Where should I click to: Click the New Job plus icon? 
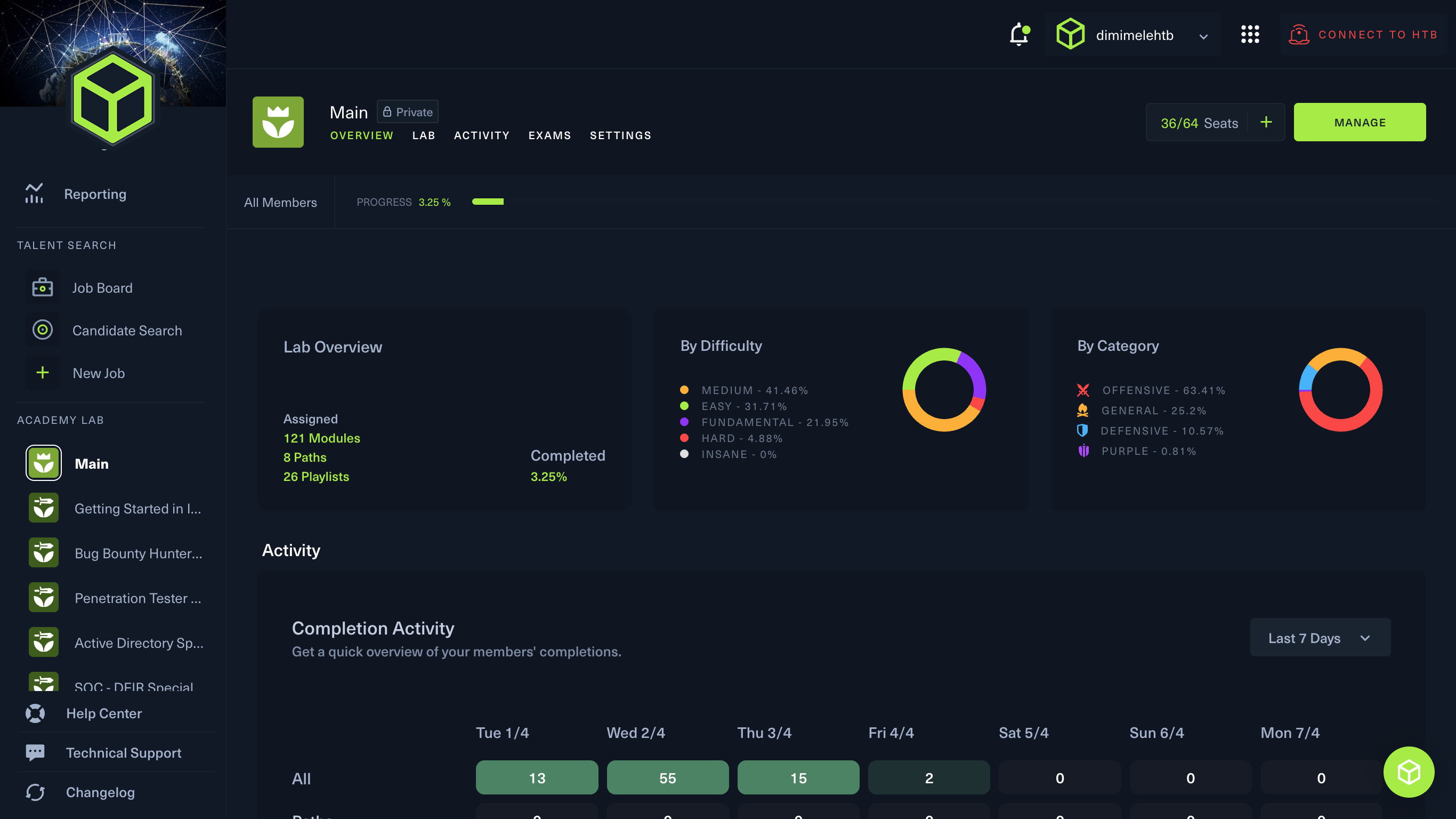43,373
